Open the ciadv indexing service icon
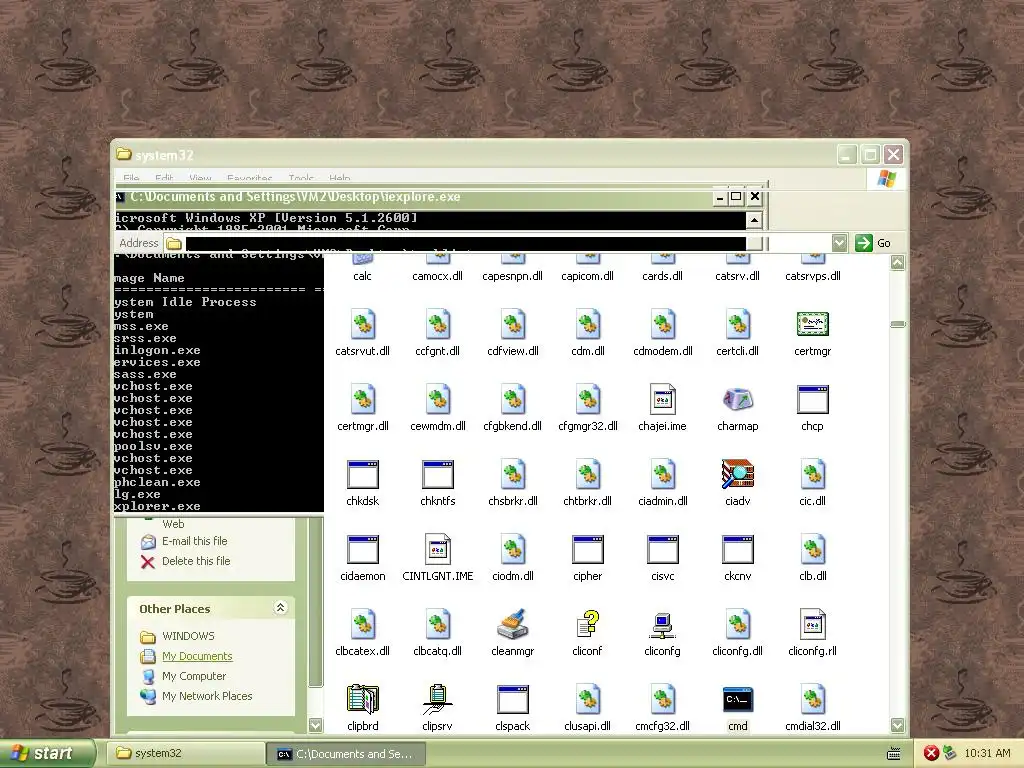The width and height of the screenshot is (1024, 768). [x=737, y=475]
